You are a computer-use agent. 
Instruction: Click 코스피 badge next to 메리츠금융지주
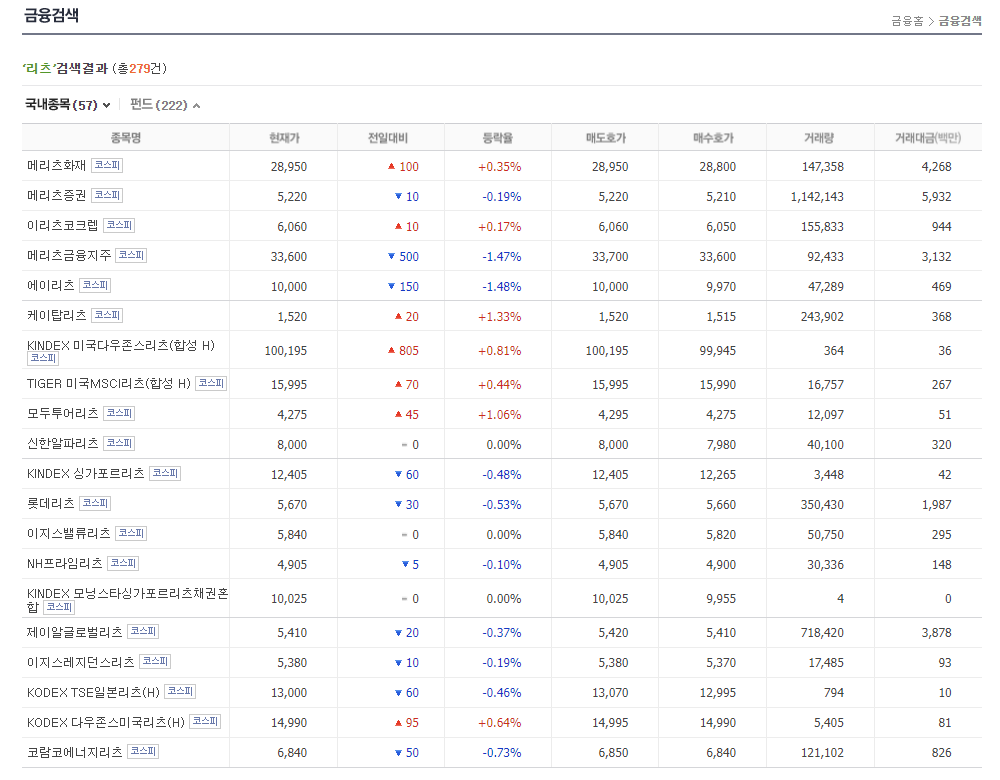pos(131,255)
